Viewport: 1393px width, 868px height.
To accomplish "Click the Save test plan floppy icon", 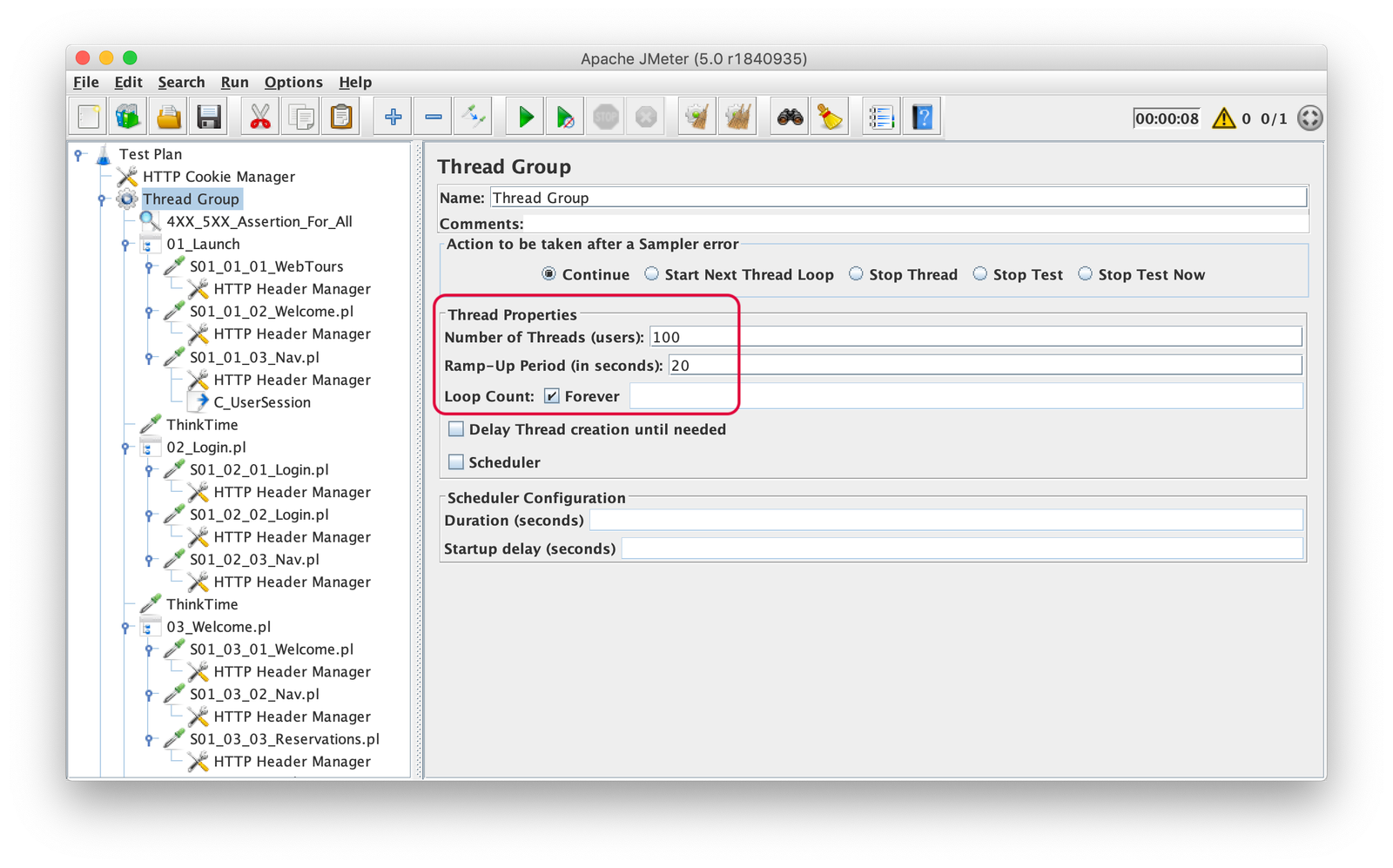I will 209,117.
